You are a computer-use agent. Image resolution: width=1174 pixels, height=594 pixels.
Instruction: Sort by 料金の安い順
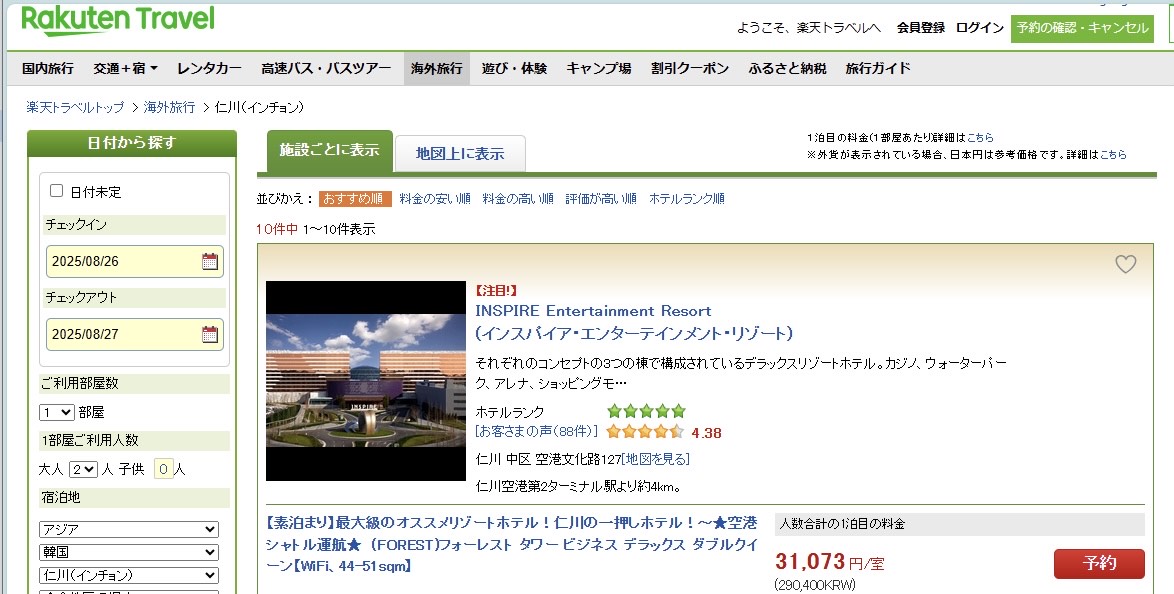pyautogui.click(x=435, y=198)
